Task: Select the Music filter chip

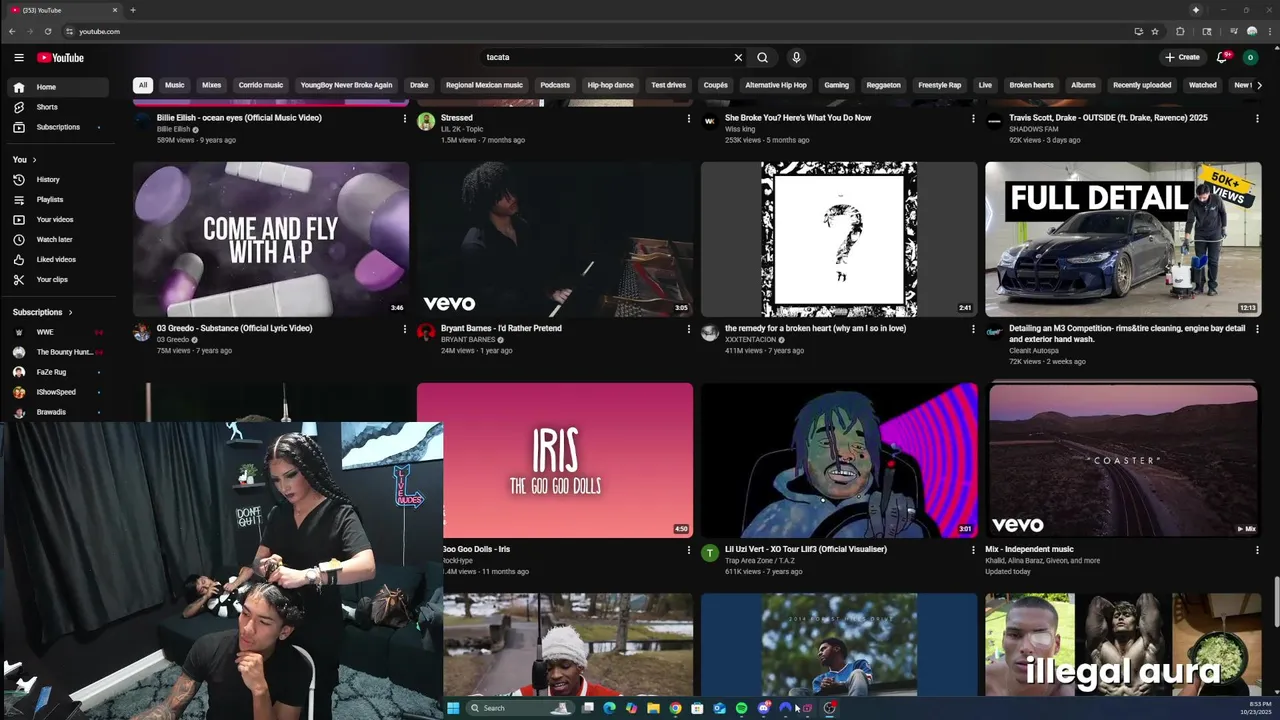Action: coord(175,85)
